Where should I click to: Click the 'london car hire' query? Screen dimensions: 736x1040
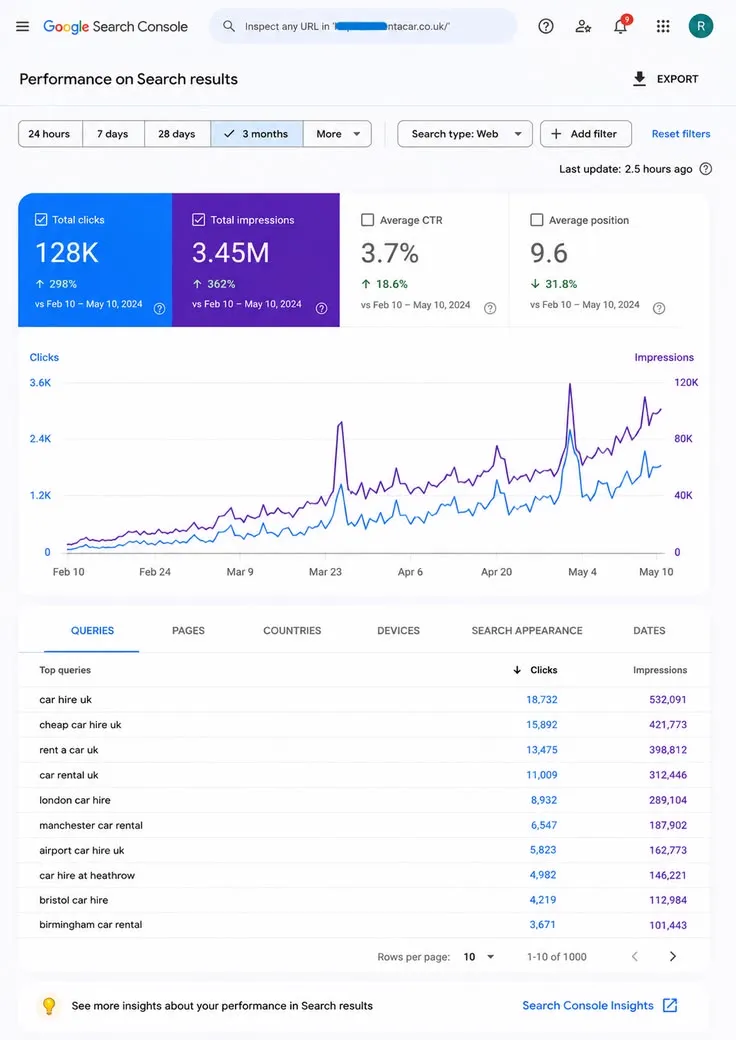(x=75, y=800)
